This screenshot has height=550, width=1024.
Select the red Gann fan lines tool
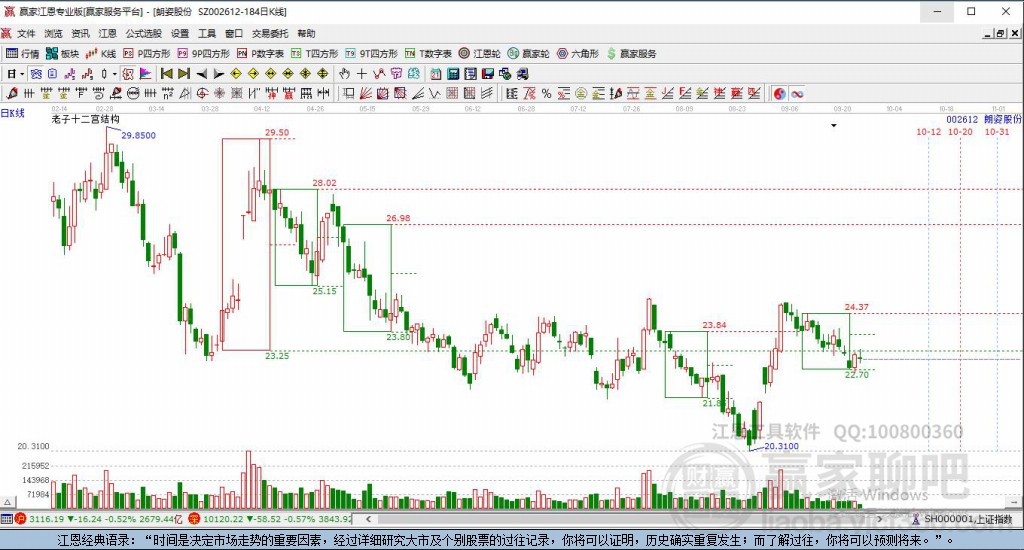click(366, 94)
